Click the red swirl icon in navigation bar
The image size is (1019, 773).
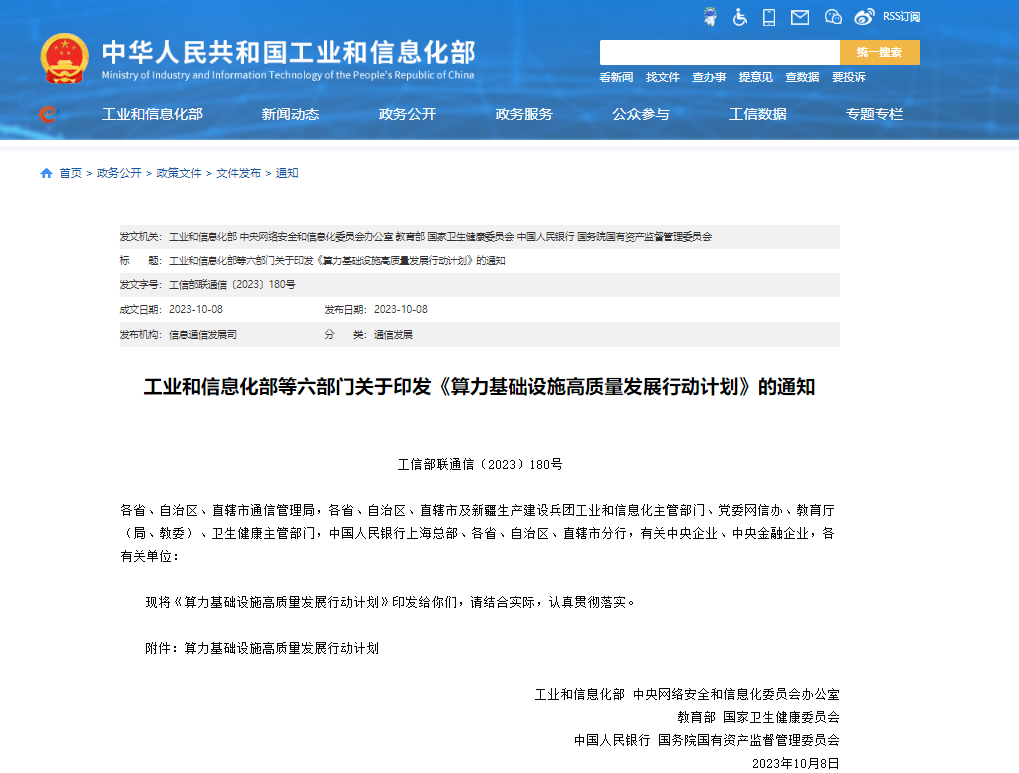pyautogui.click(x=47, y=115)
